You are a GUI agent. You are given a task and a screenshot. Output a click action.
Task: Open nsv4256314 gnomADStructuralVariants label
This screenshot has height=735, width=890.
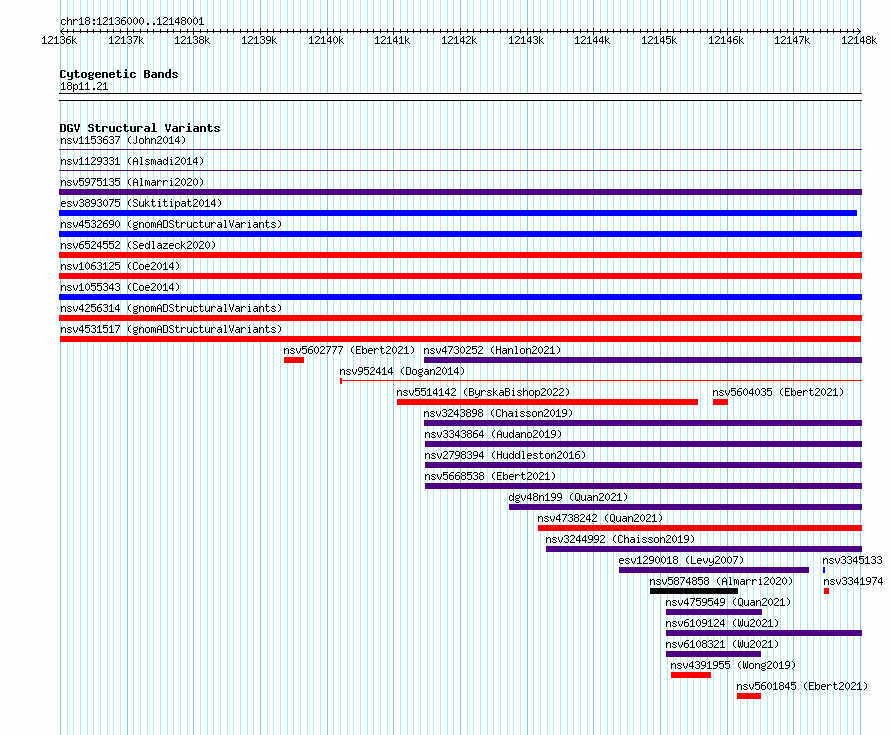[x=171, y=308]
